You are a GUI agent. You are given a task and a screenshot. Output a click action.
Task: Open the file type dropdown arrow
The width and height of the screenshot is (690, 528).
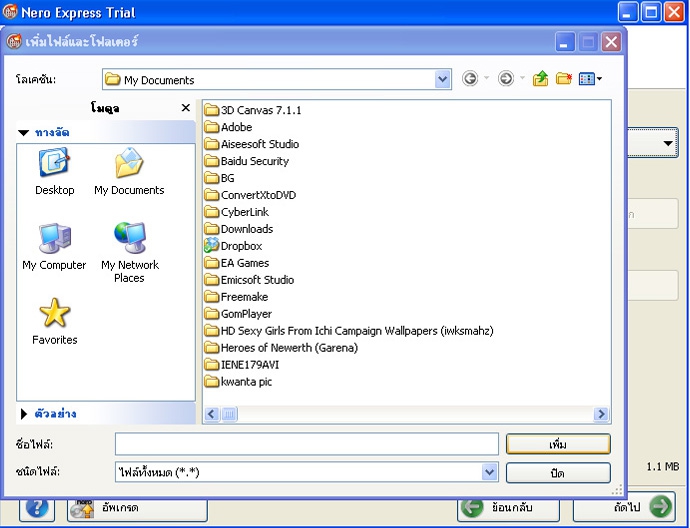[489, 472]
